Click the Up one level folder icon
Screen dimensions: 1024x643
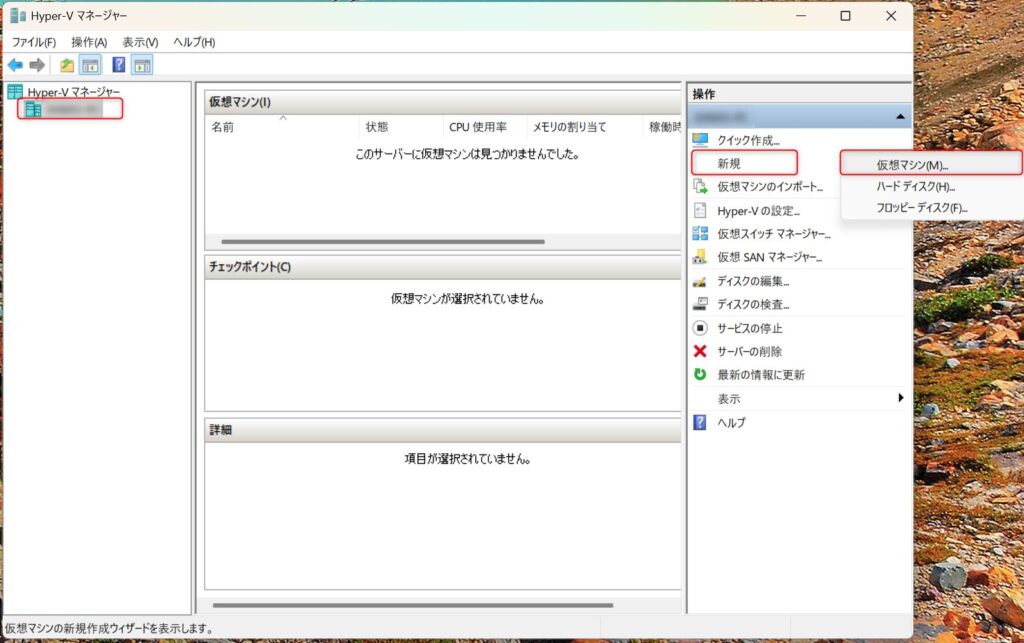[67, 65]
